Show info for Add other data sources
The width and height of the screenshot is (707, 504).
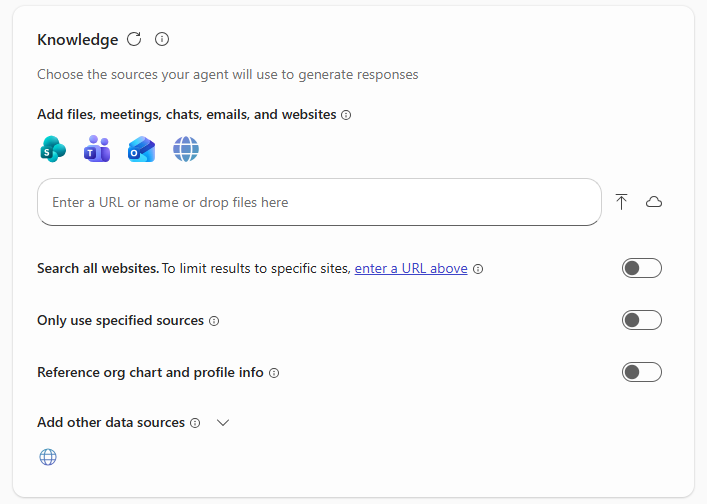click(195, 423)
